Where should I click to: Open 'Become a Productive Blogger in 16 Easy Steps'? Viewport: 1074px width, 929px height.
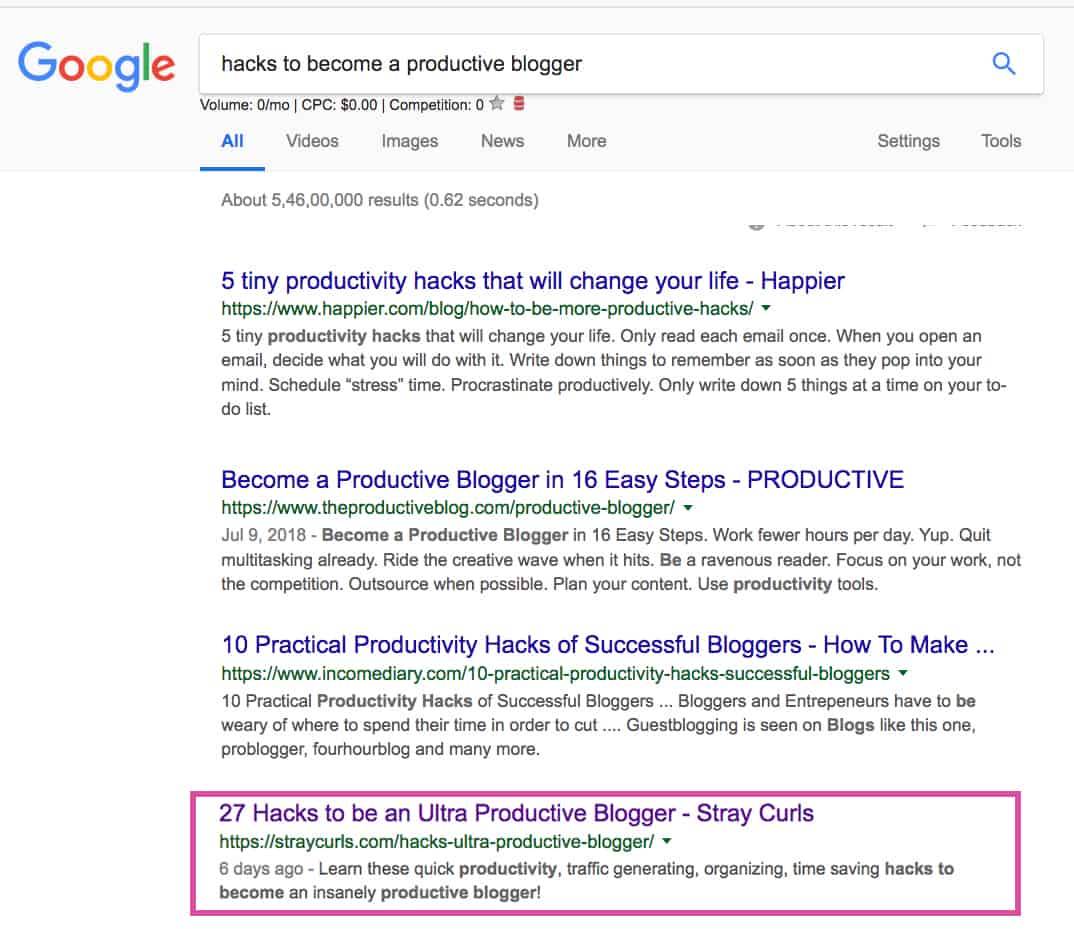click(562, 480)
